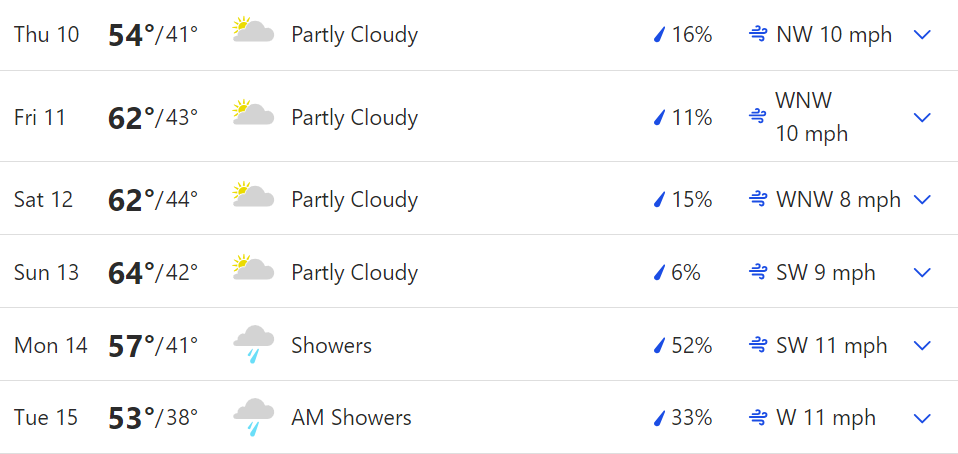Click the raindrop icon next to 6%

tap(659, 273)
